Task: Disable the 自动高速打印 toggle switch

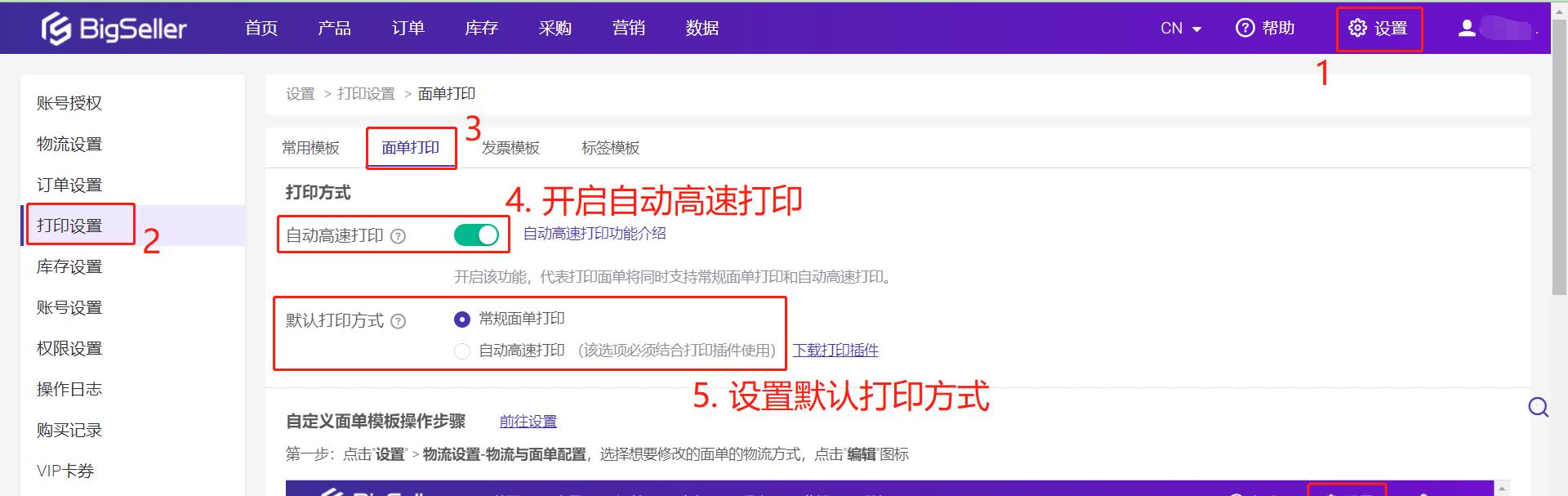Action: click(x=476, y=235)
